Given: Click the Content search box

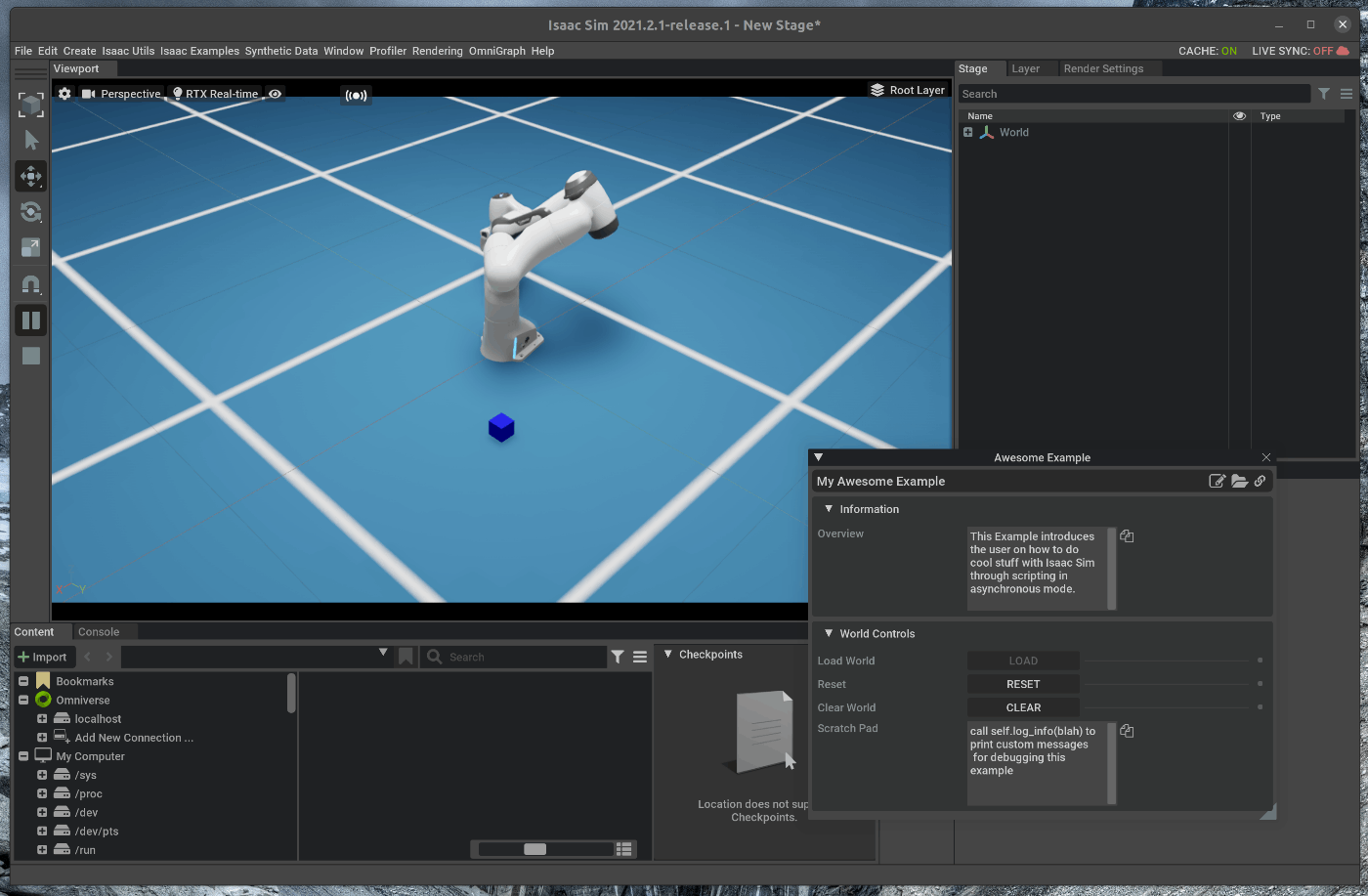Looking at the screenshot, I should 515,657.
